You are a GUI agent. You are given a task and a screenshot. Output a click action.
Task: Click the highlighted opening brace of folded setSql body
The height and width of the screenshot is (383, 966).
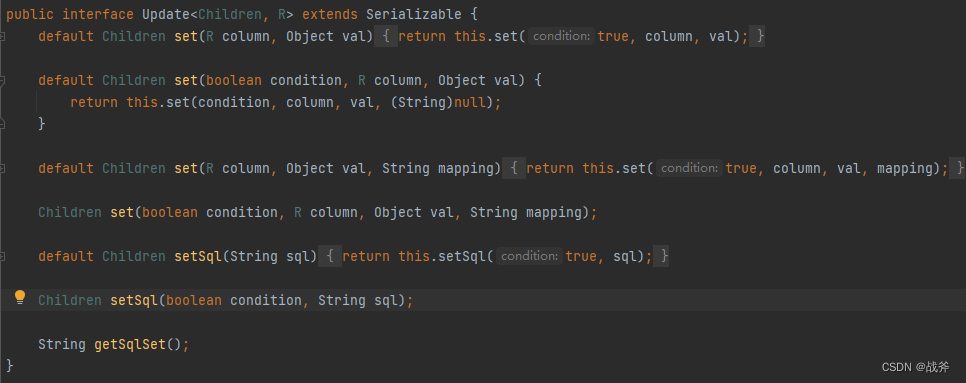pyautogui.click(x=330, y=256)
